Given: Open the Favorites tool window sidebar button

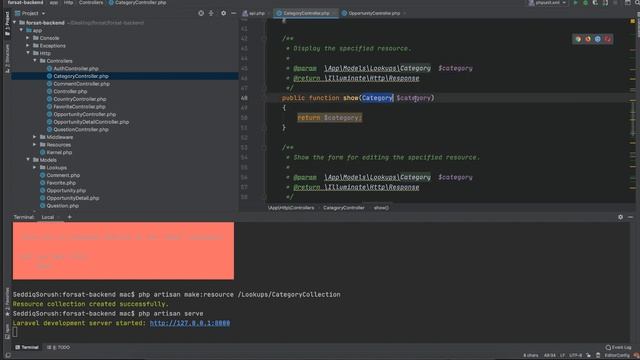Looking at the screenshot, I should click(x=7, y=301).
